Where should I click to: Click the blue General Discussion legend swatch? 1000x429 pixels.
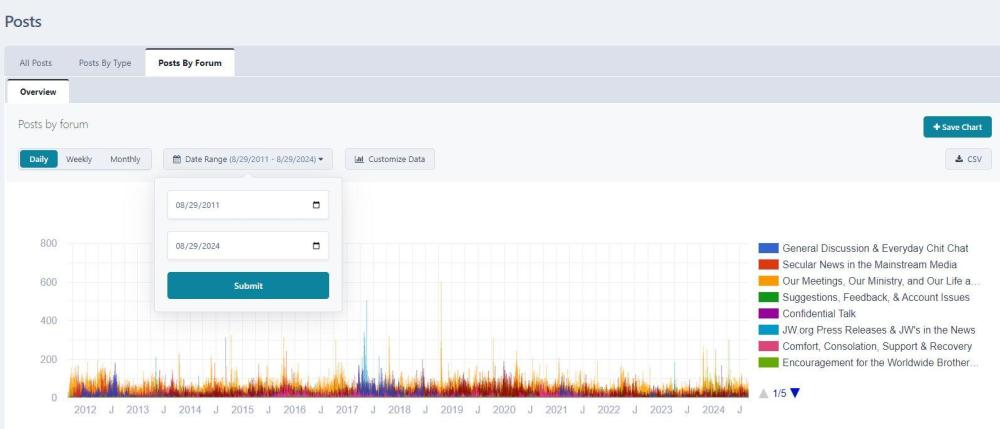coord(768,248)
